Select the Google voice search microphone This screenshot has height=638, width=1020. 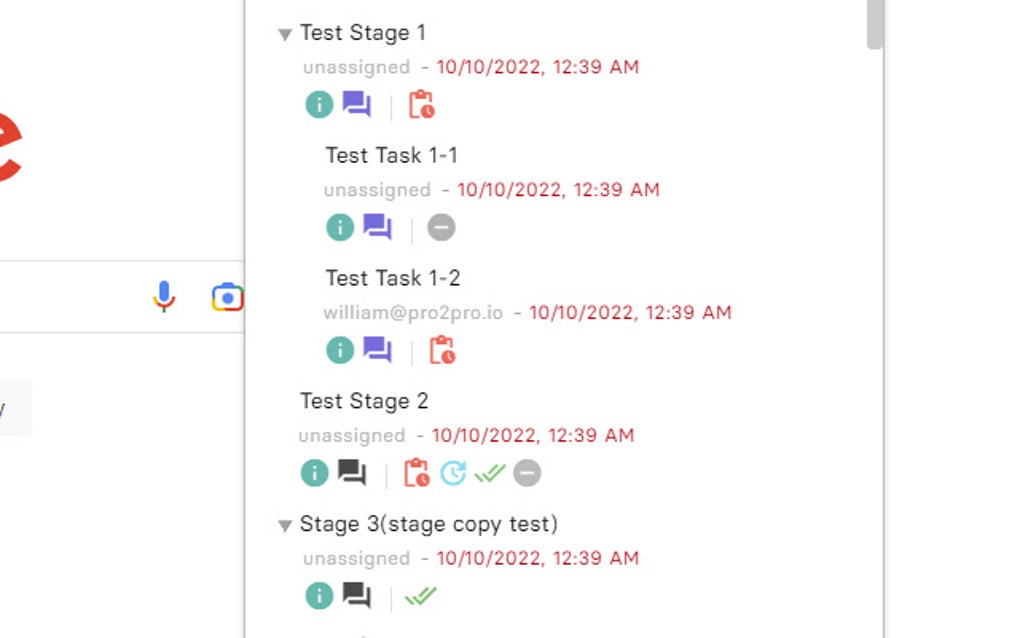(x=163, y=296)
